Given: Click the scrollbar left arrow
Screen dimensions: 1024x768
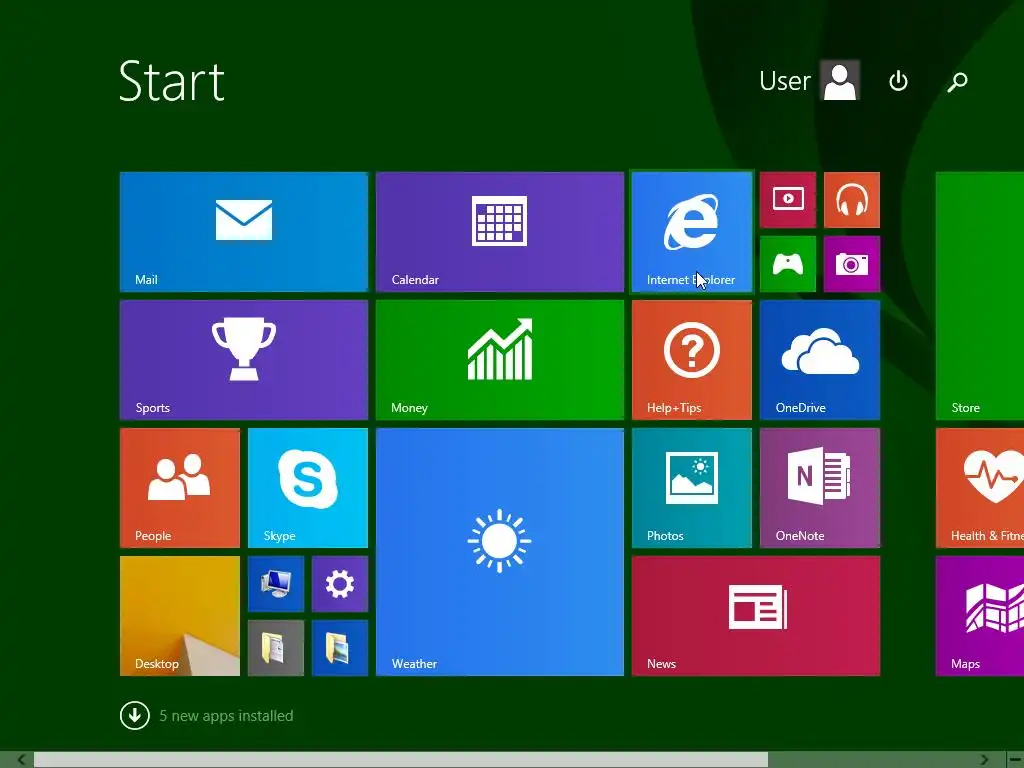Looking at the screenshot, I should pos(21,760).
